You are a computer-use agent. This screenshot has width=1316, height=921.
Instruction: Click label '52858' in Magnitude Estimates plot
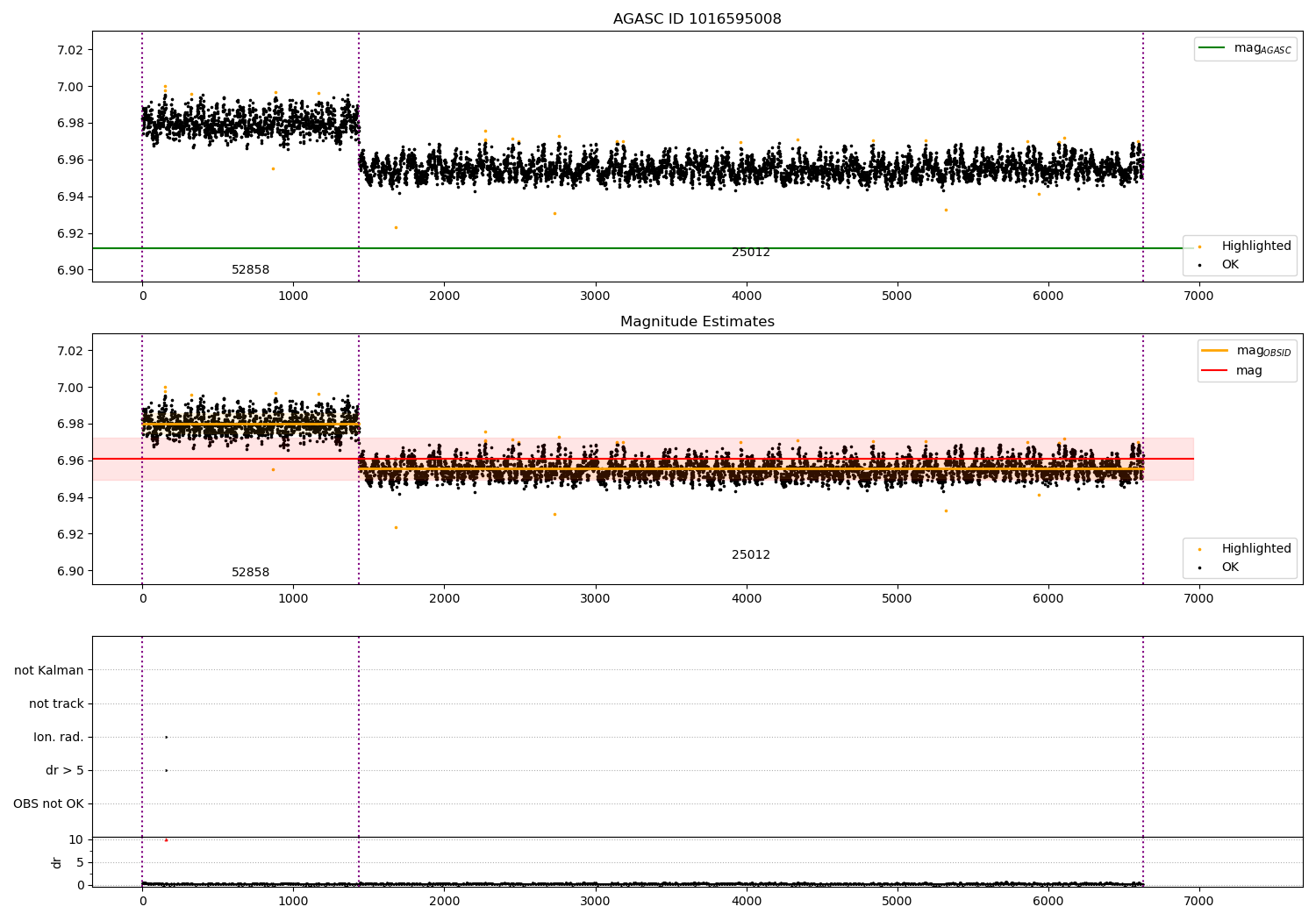point(250,573)
